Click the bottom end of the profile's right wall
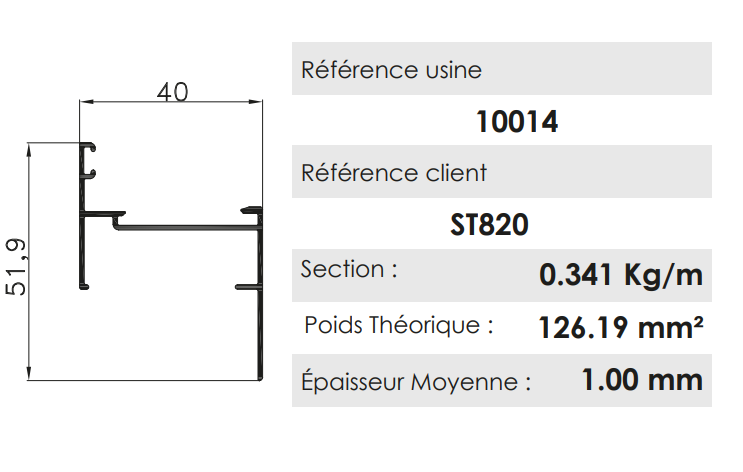Viewport: 743px width, 472px height. (x=259, y=375)
